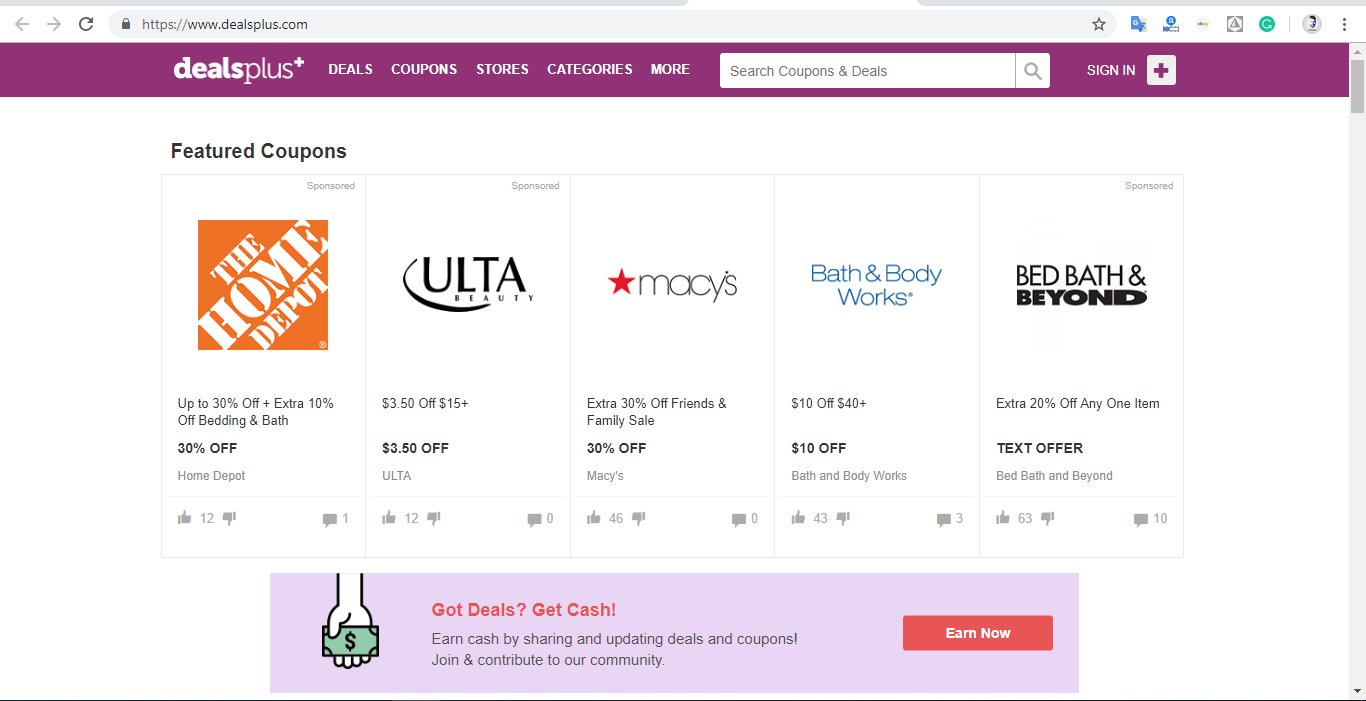Click the dealsplus logo
This screenshot has width=1366, height=701.
pos(238,69)
